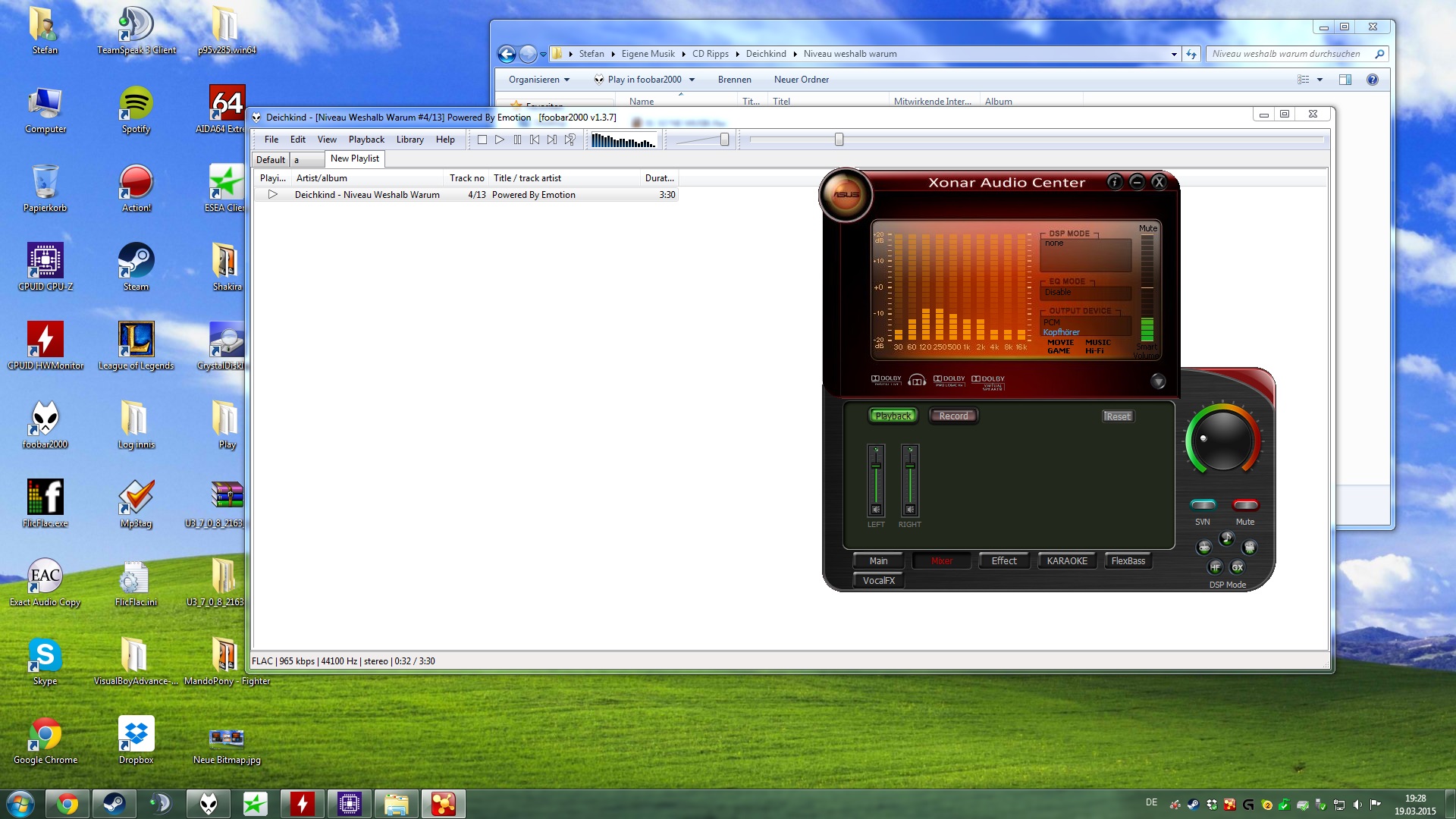Skip to next track button
1456x819 pixels.
point(552,140)
